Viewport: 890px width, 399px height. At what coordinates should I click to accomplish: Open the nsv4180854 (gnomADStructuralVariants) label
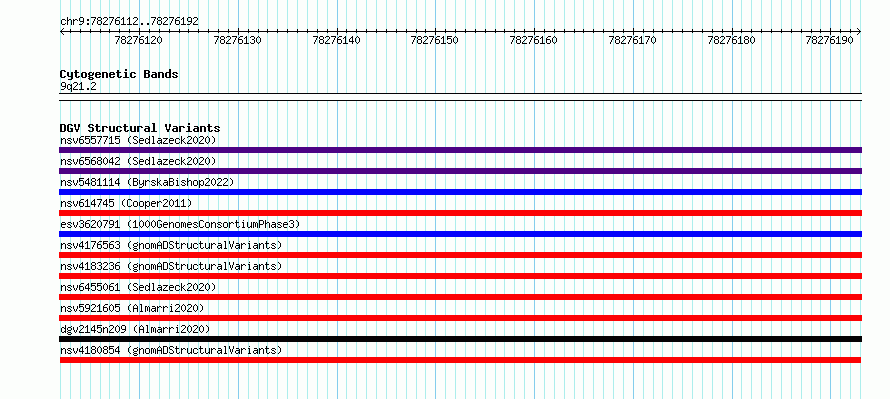pos(171,350)
